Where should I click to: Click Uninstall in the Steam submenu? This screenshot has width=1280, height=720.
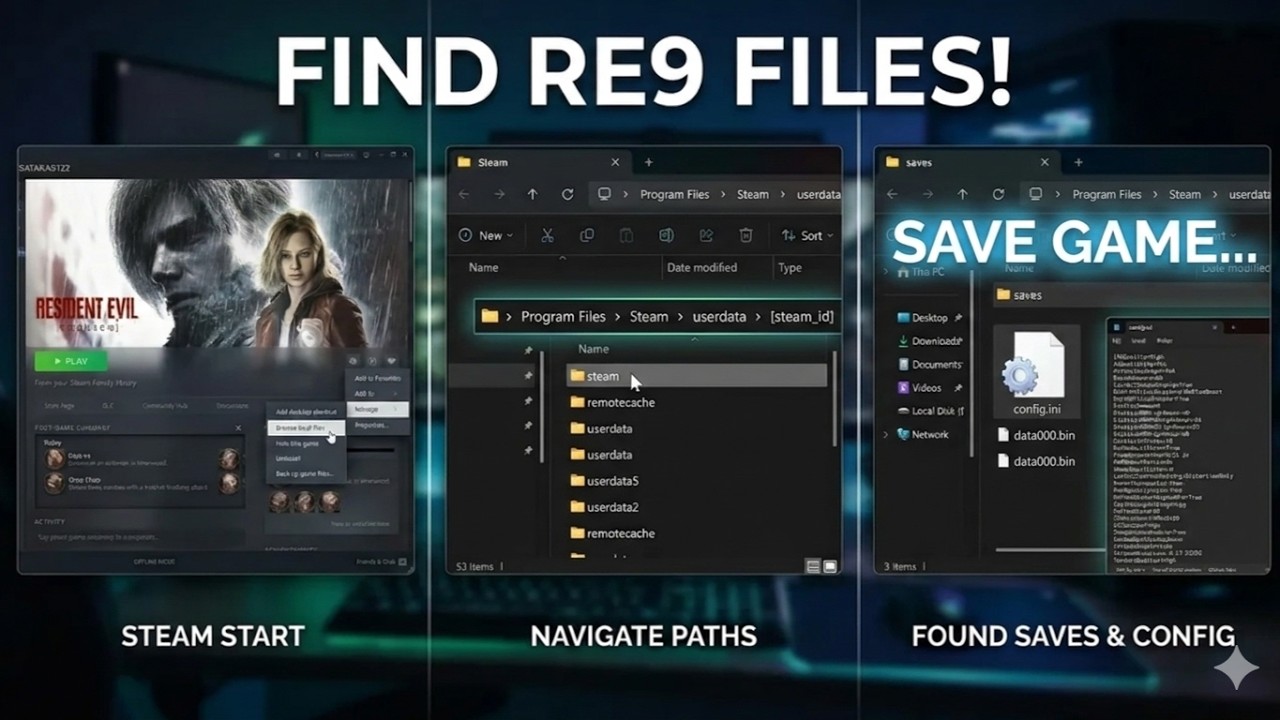[306, 458]
